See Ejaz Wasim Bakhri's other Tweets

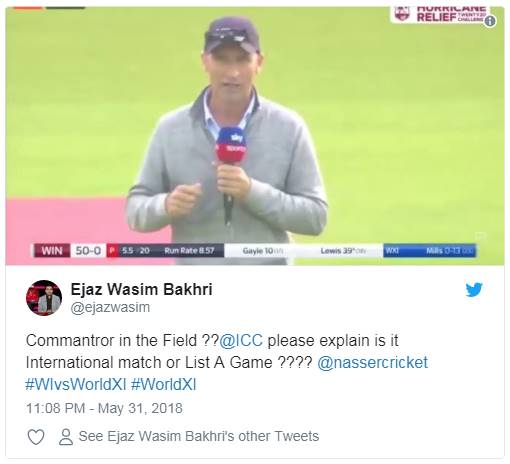click(199, 436)
